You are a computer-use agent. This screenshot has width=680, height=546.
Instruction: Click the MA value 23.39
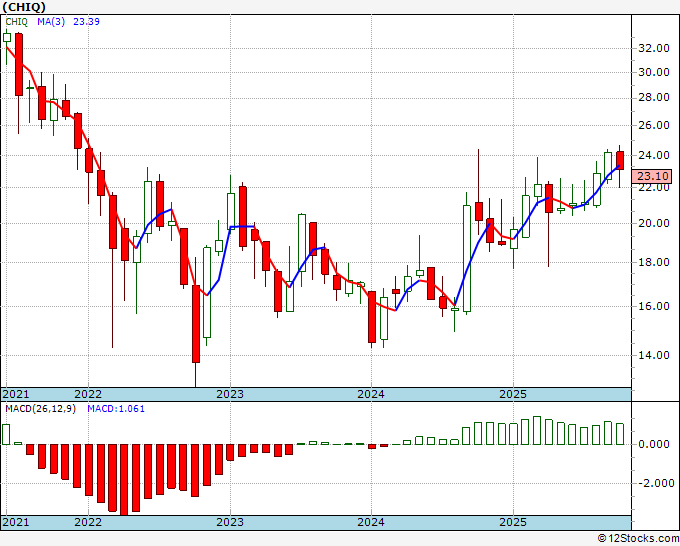(86, 22)
